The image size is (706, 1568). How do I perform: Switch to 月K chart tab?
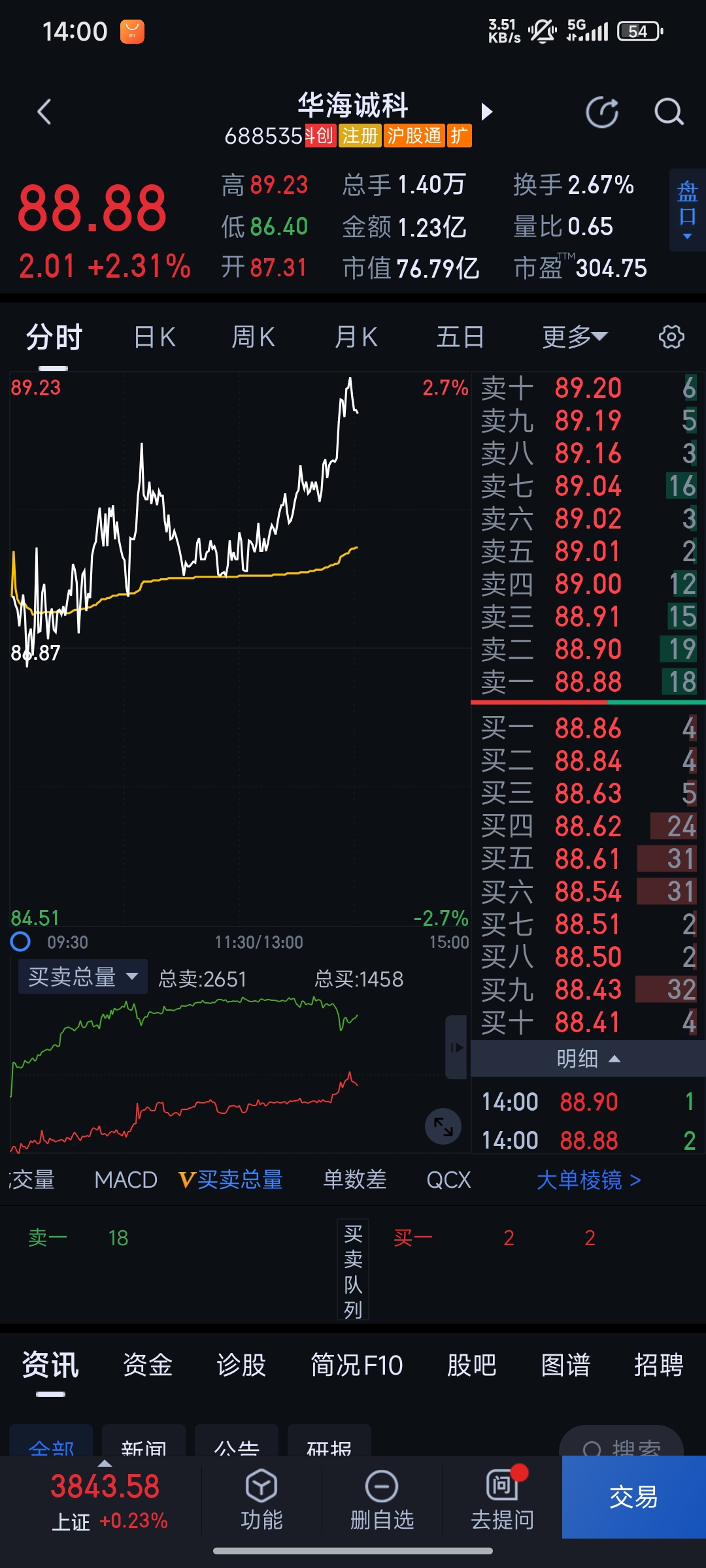[356, 337]
